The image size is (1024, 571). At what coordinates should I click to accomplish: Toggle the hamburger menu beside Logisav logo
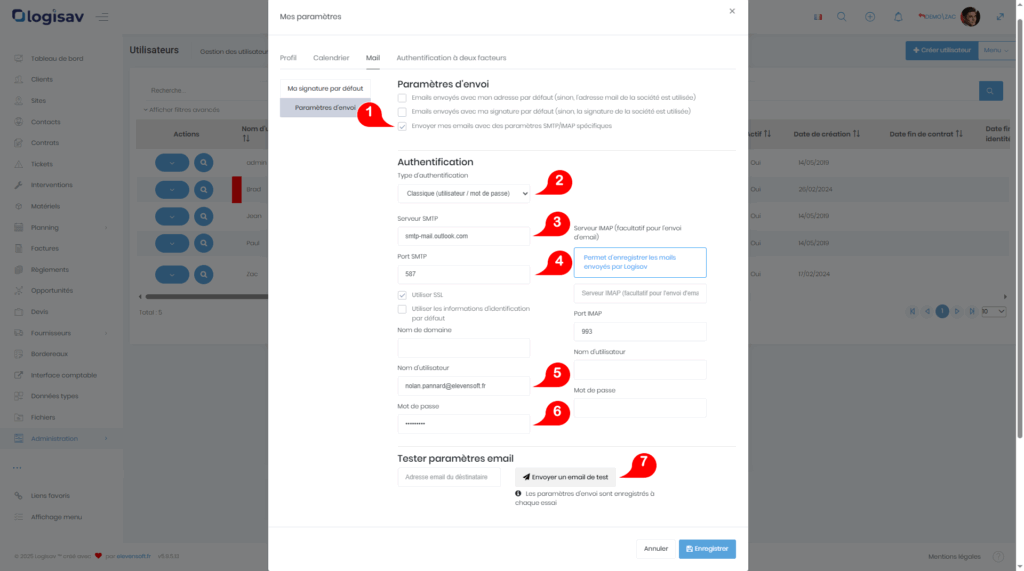102,17
